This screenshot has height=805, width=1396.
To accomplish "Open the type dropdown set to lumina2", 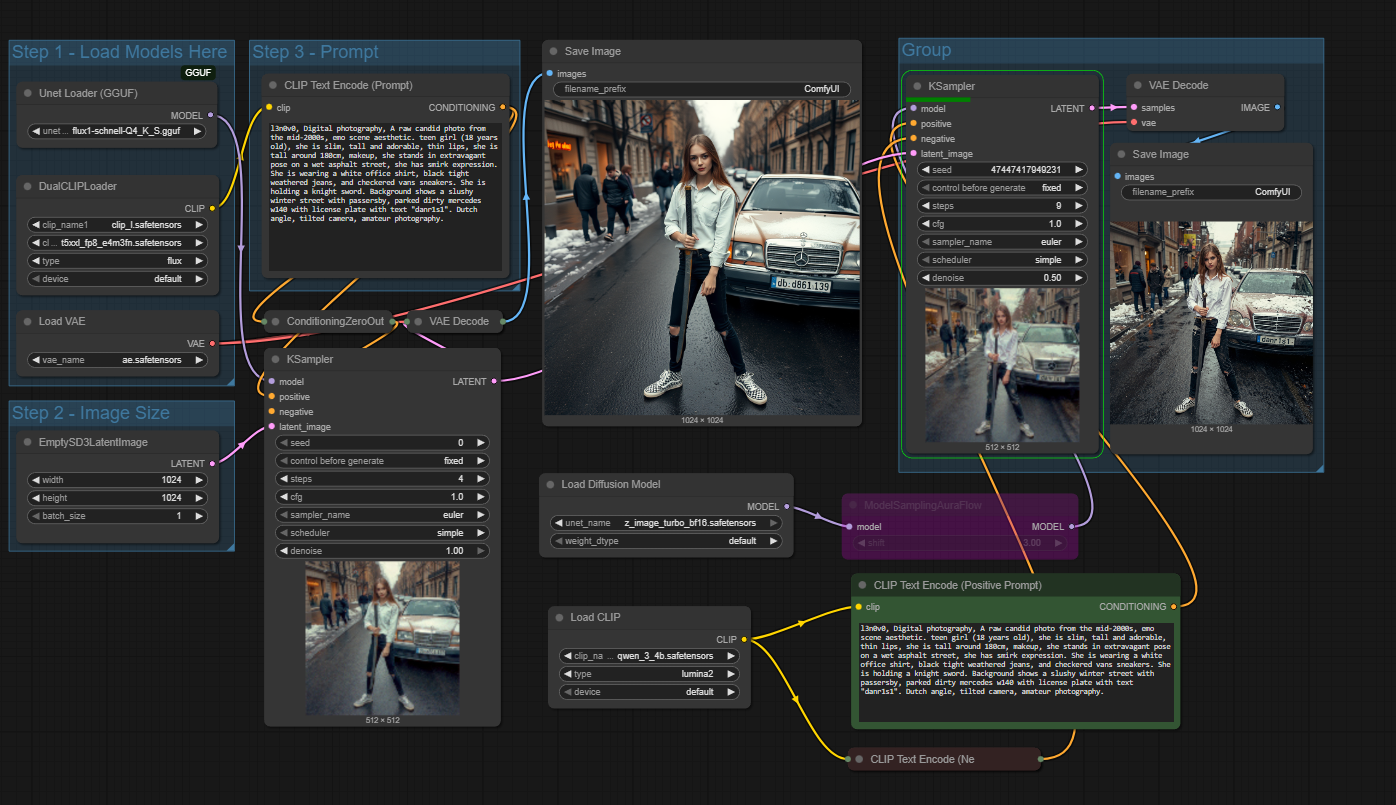I will click(x=649, y=674).
